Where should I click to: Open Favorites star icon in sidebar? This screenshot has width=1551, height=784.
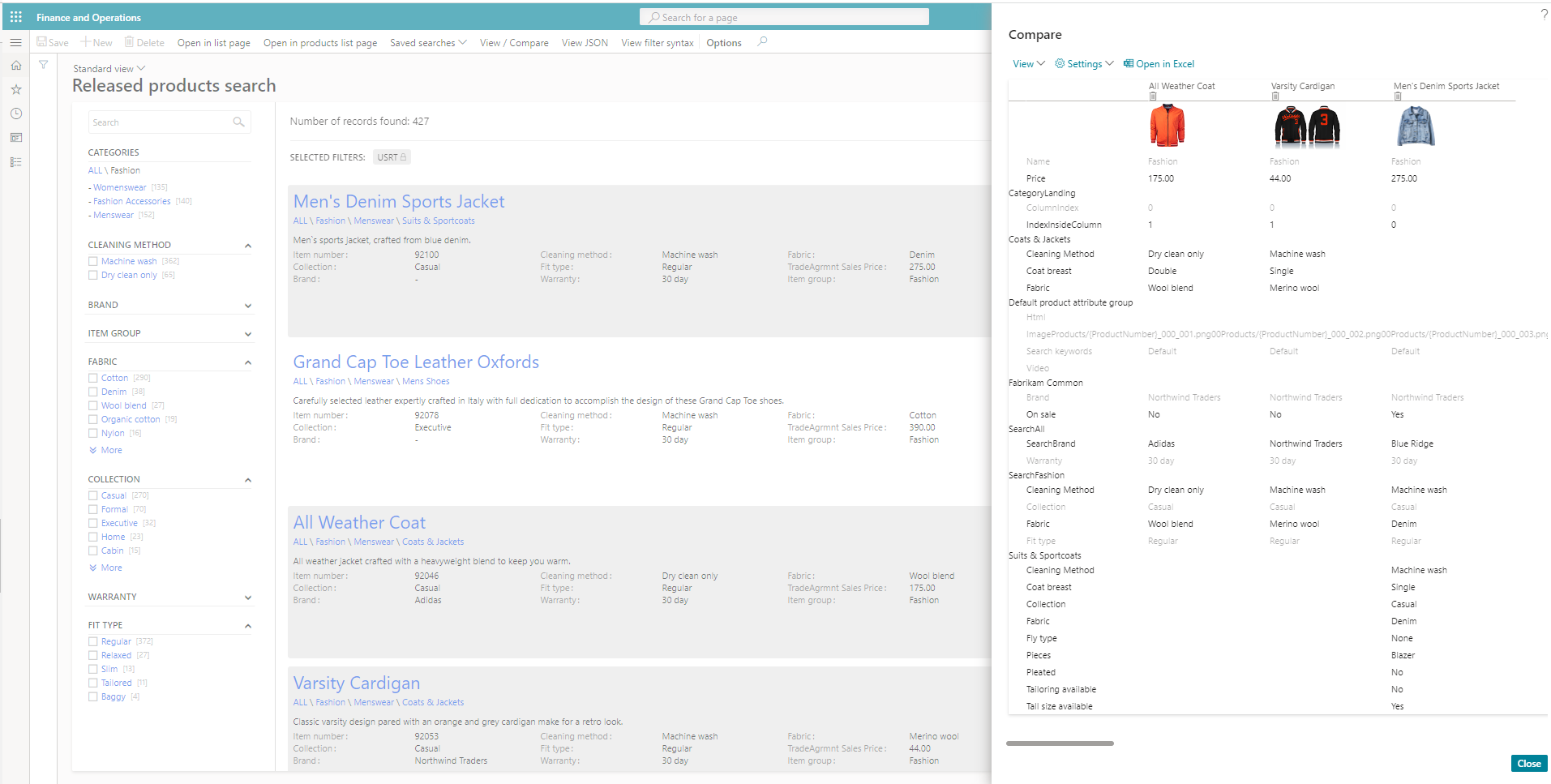15,90
